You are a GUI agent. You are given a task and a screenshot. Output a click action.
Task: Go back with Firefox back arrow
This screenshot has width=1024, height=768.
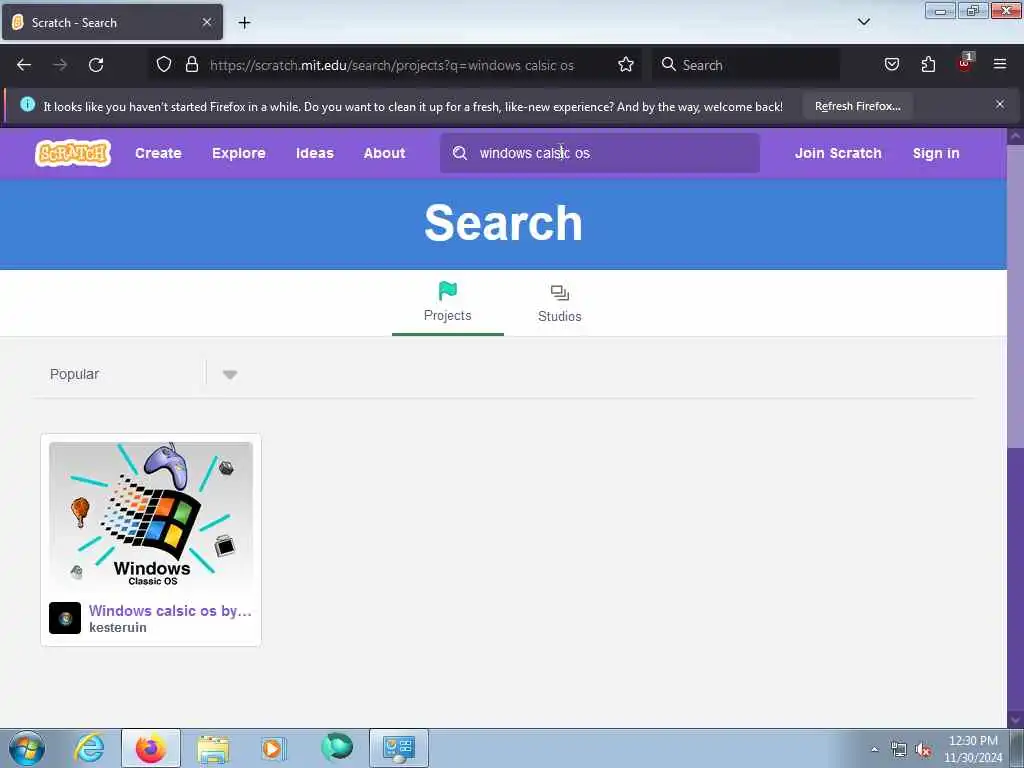[24, 65]
